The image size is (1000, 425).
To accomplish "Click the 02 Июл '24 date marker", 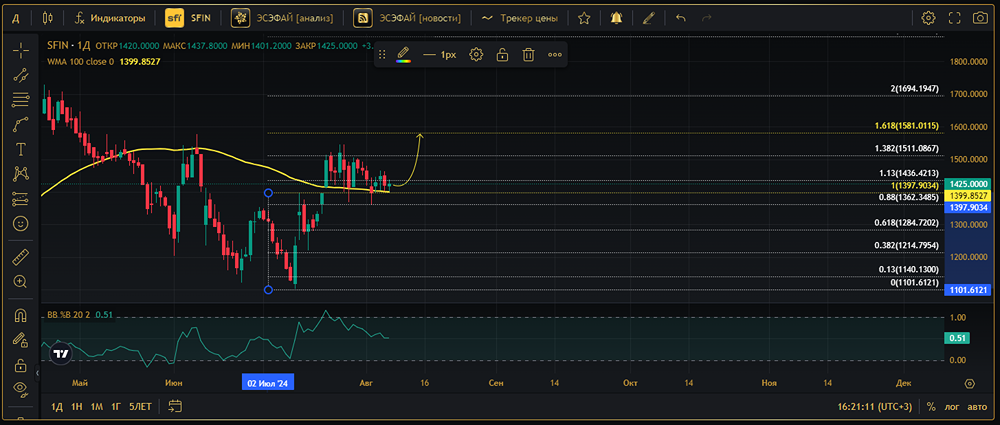I will (x=268, y=383).
